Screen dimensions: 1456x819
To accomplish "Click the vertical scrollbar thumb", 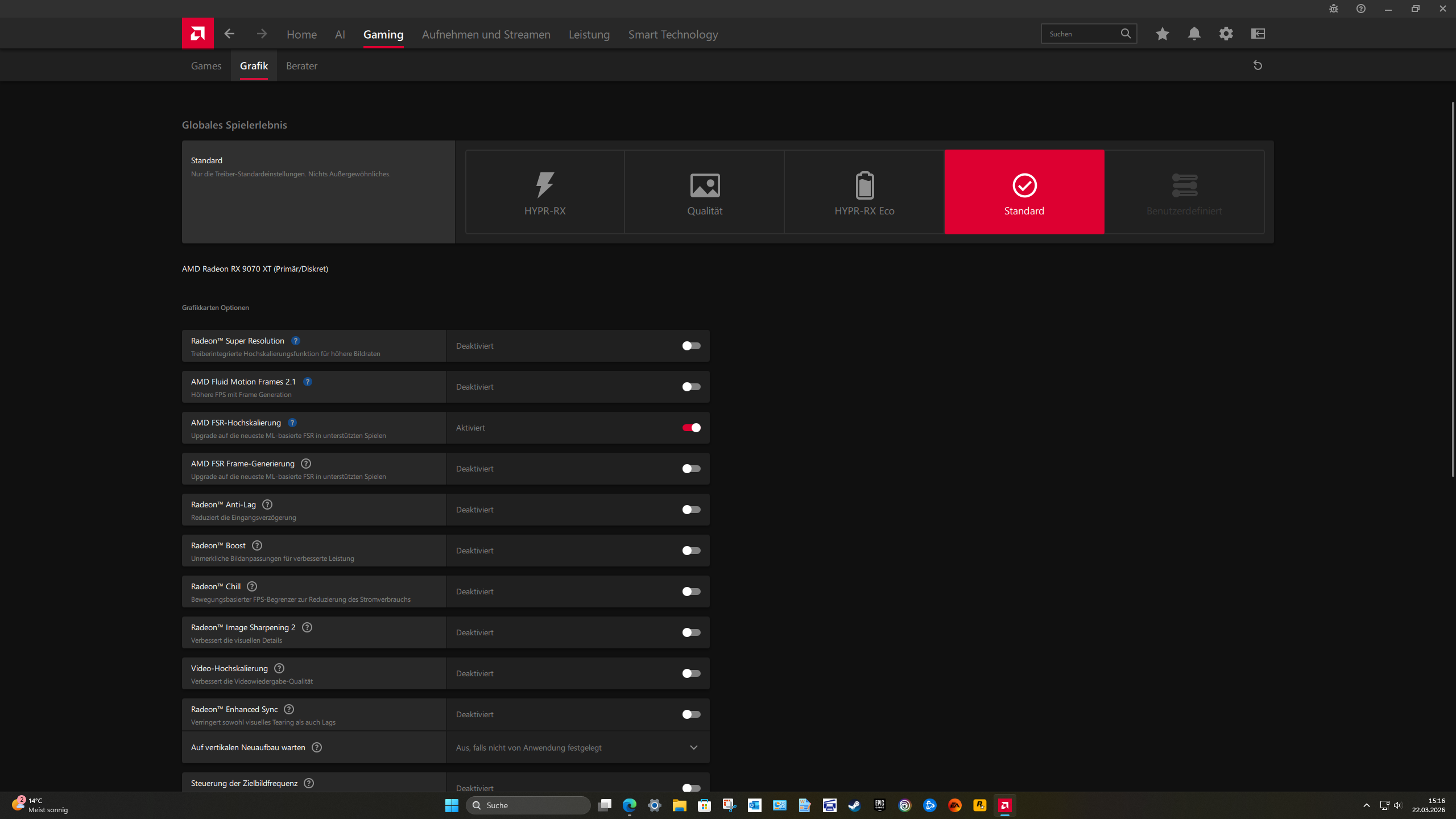I will tap(1453, 289).
